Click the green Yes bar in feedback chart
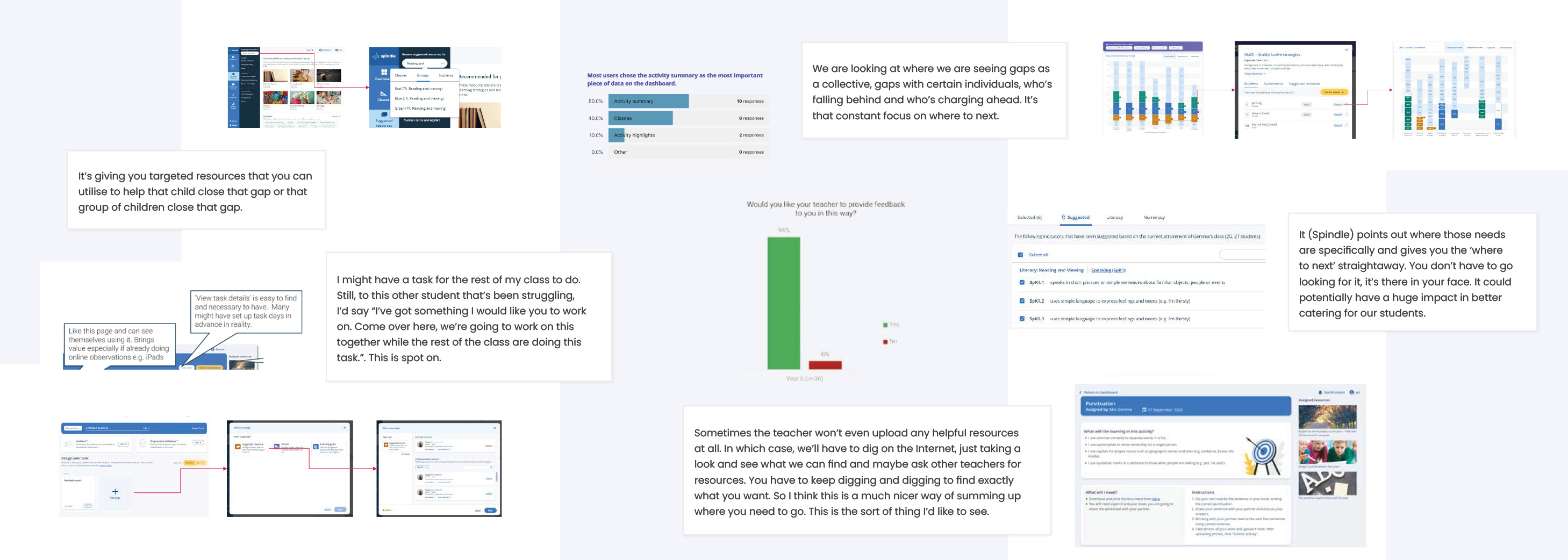This screenshot has height=560, width=1568. coord(783,303)
